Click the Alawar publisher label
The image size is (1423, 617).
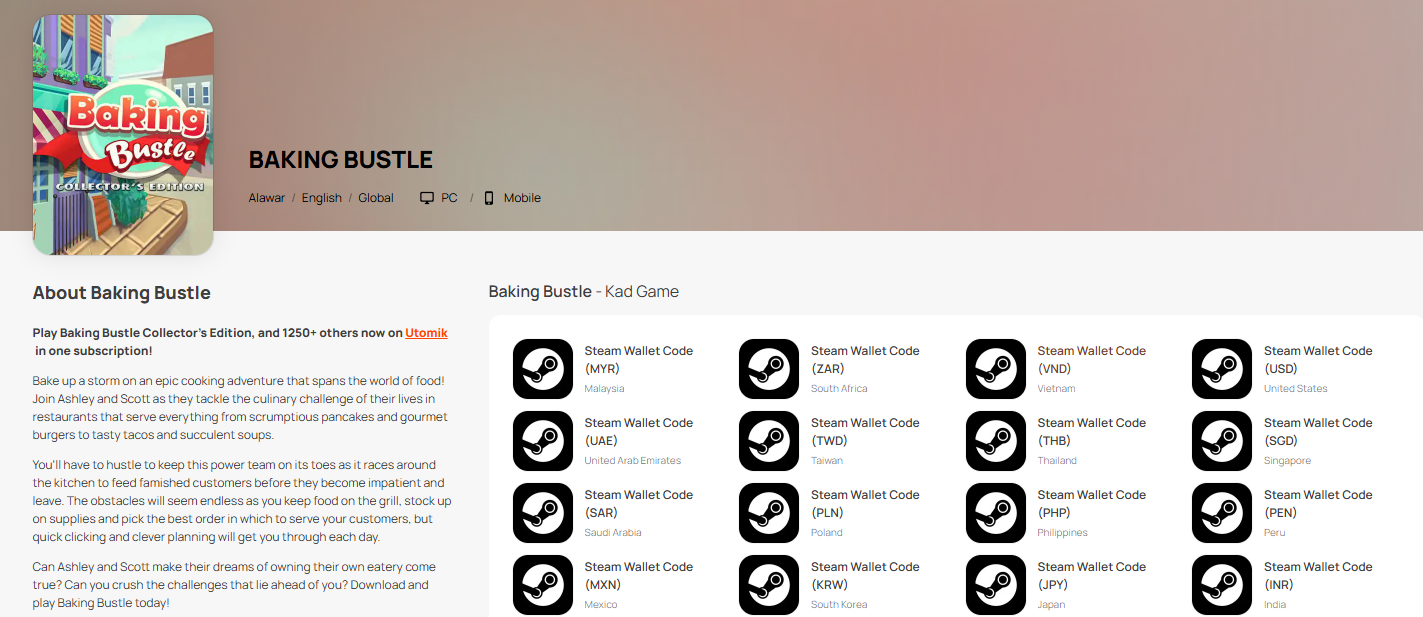tap(267, 198)
